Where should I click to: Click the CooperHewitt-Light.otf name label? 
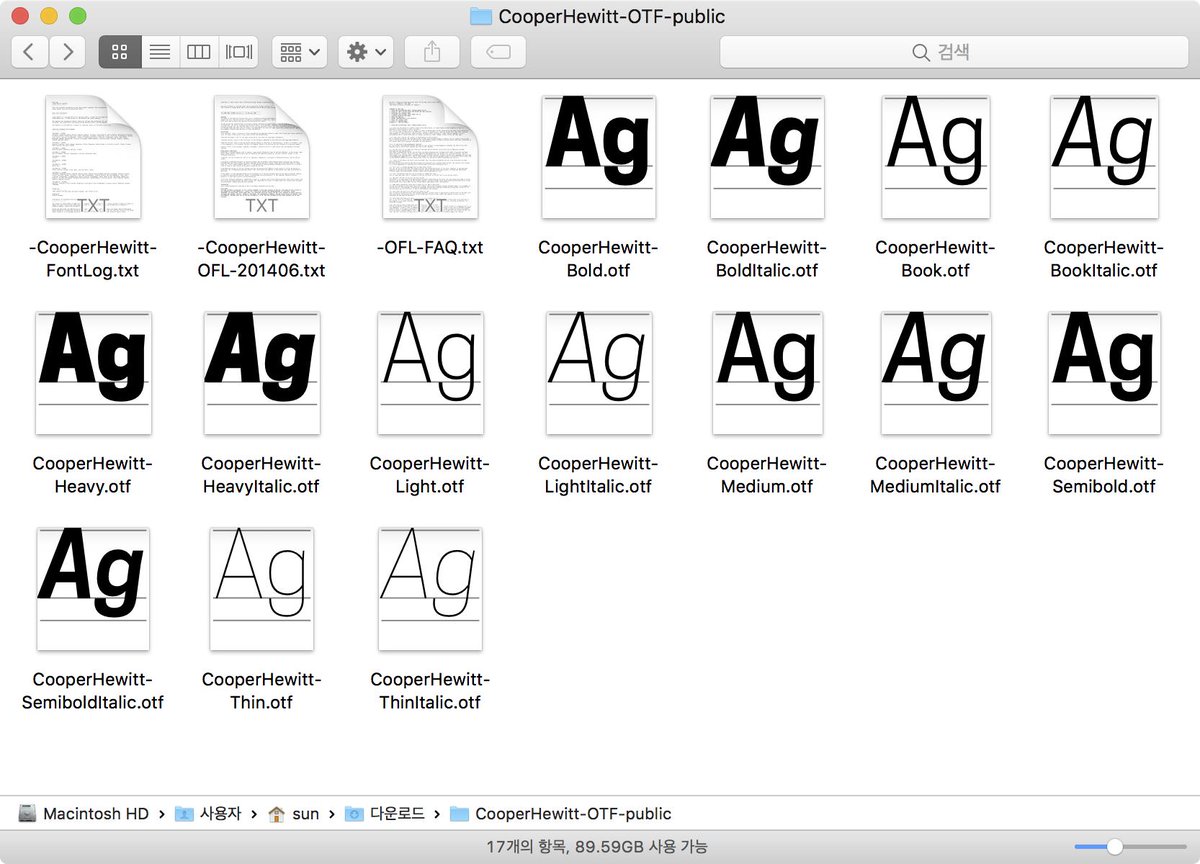(430, 475)
